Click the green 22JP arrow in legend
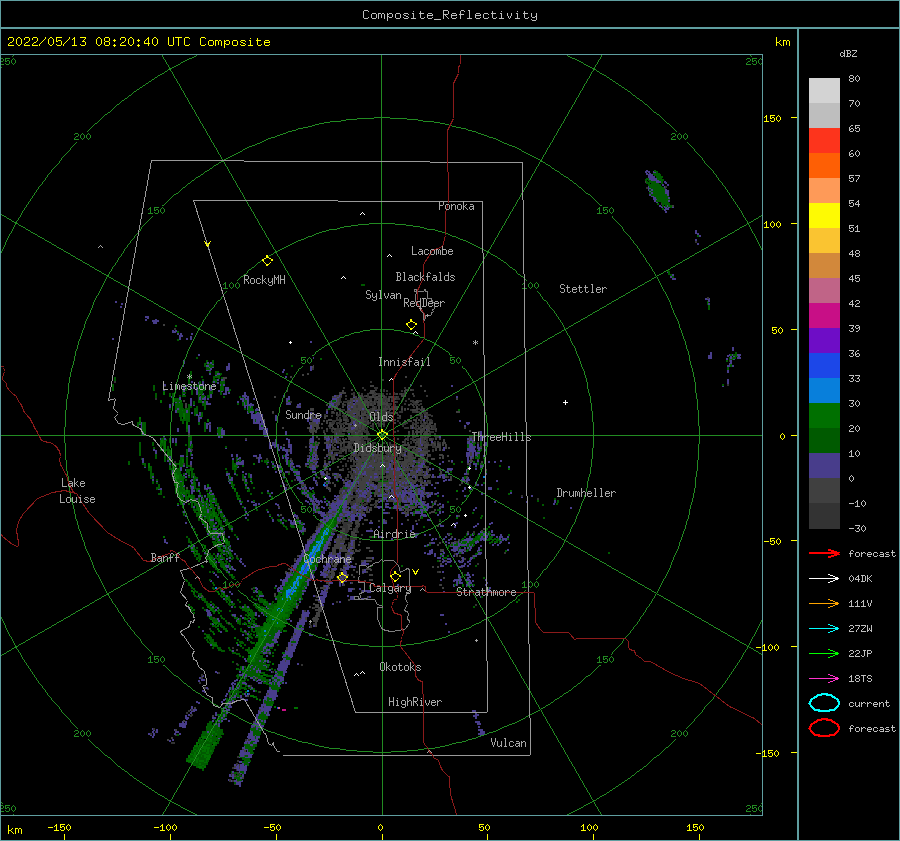Screen dimensions: 900x841 pos(824,653)
